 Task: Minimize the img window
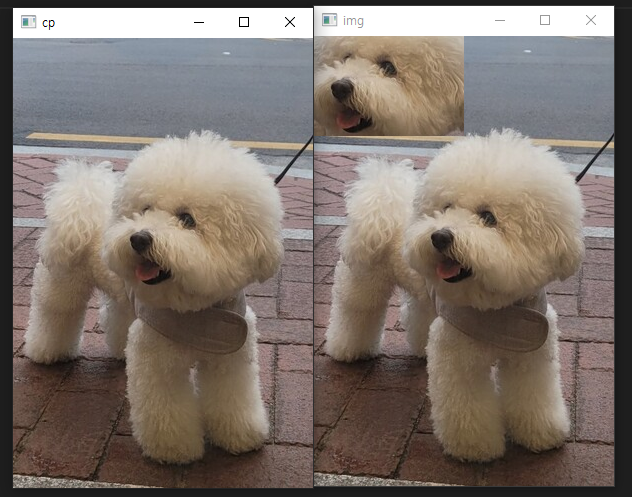pyautogui.click(x=500, y=20)
